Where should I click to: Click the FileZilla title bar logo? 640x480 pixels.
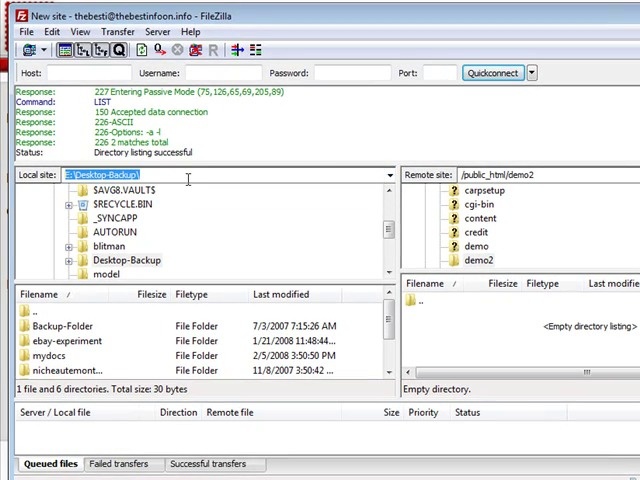(x=21, y=15)
